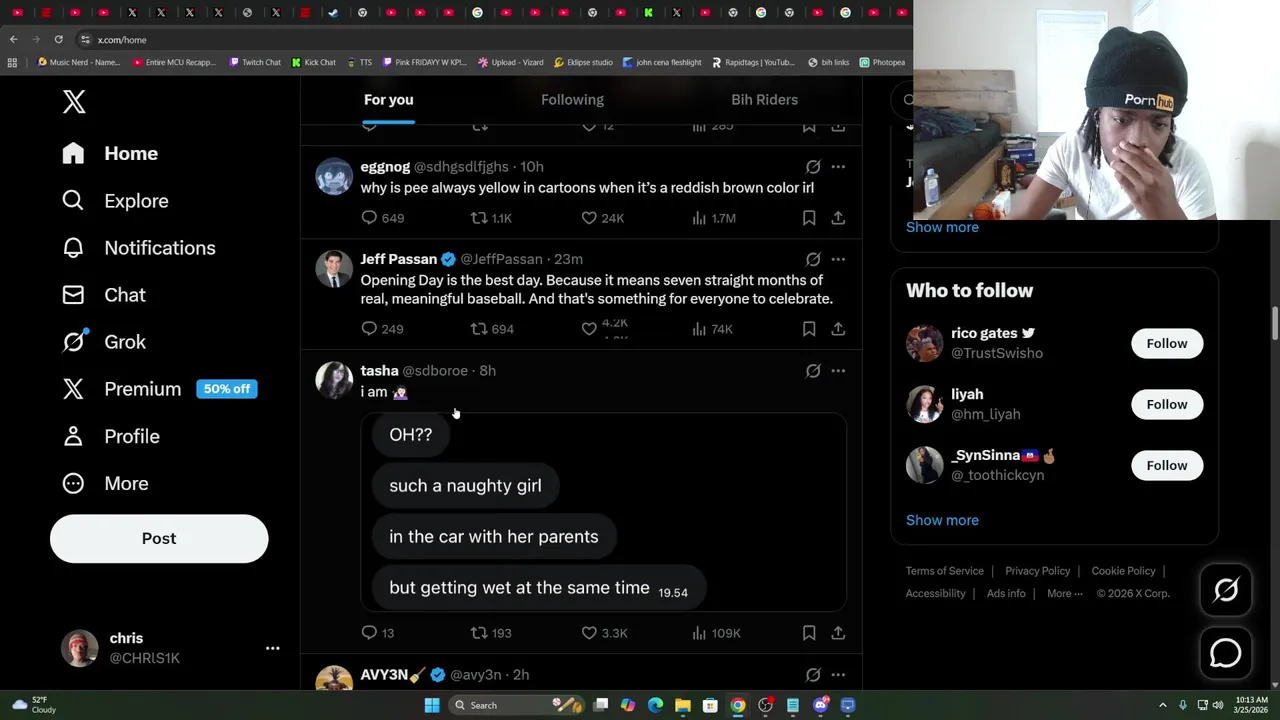Follow _SynSinna

click(x=1167, y=465)
